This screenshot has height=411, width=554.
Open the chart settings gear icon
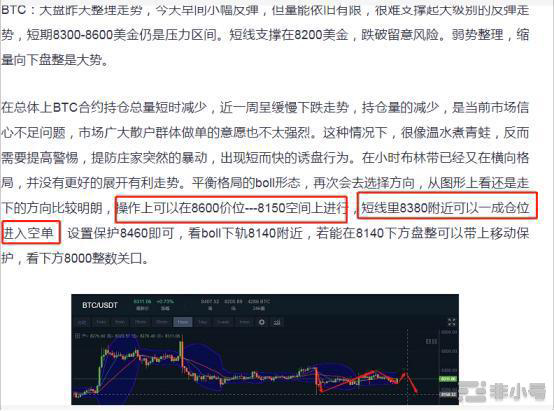click(261, 322)
